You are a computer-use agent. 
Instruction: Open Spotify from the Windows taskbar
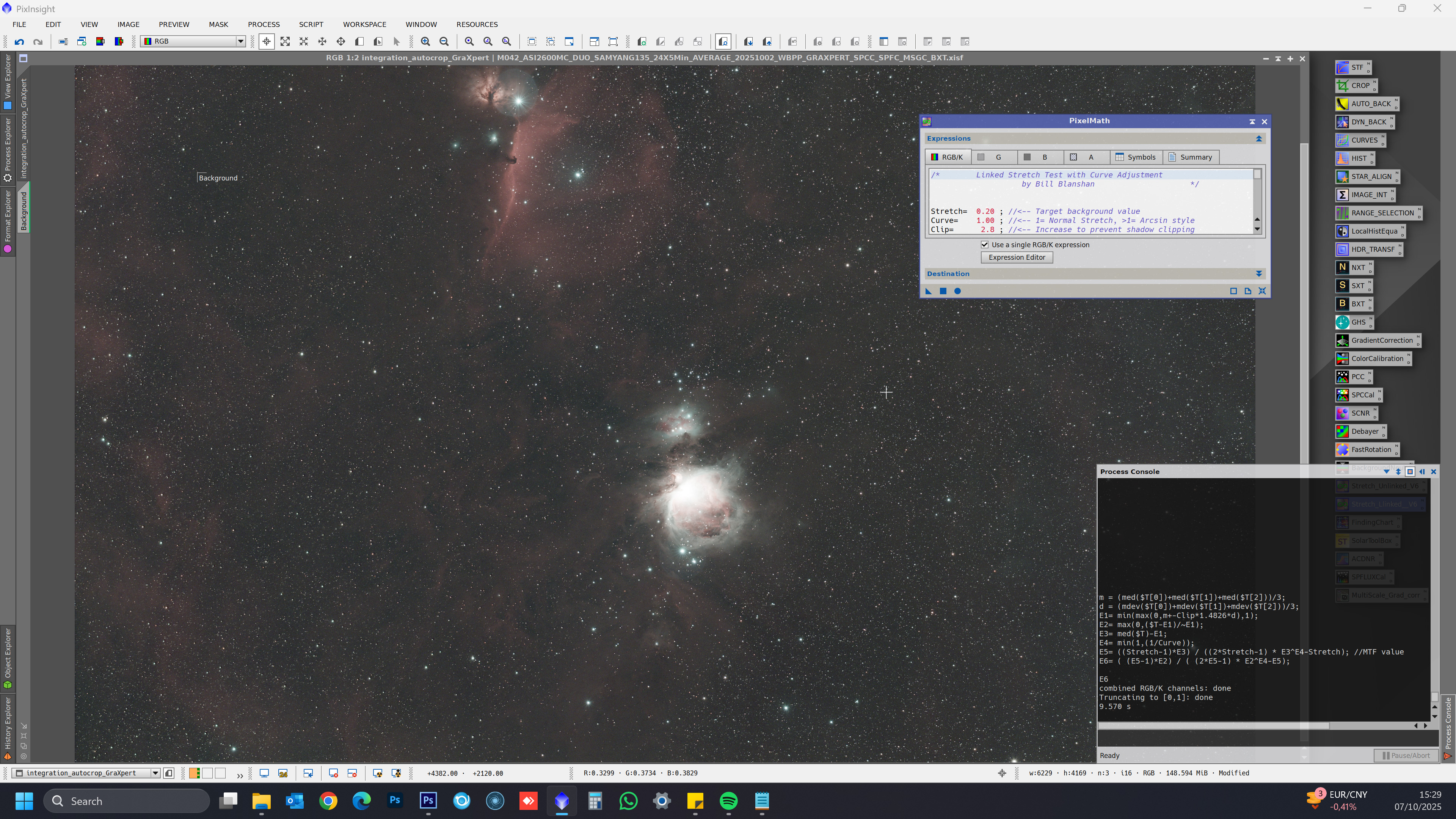[x=728, y=801]
